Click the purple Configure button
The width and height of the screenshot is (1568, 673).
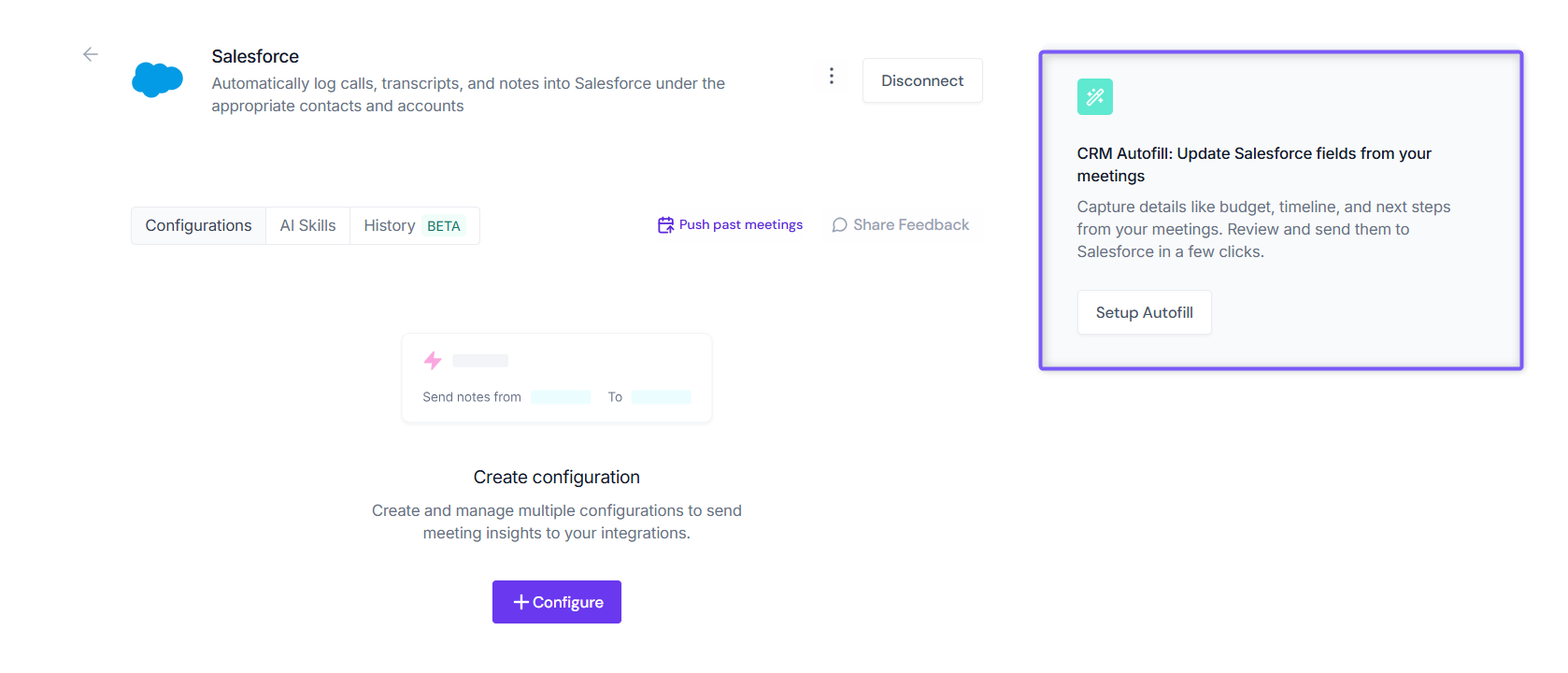[557, 602]
